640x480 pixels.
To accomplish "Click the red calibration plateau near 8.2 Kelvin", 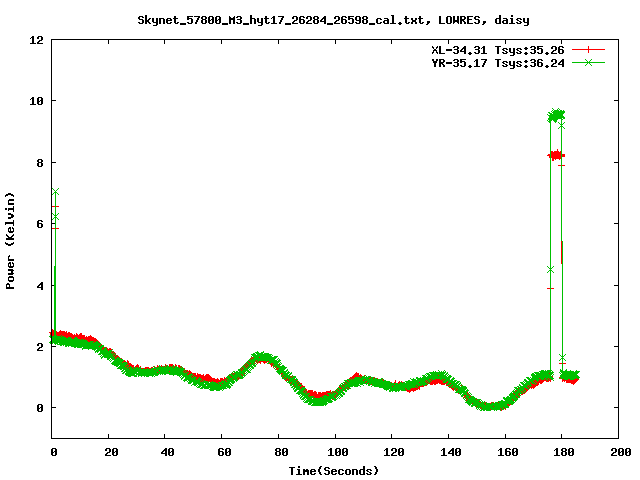I will [x=556, y=155].
